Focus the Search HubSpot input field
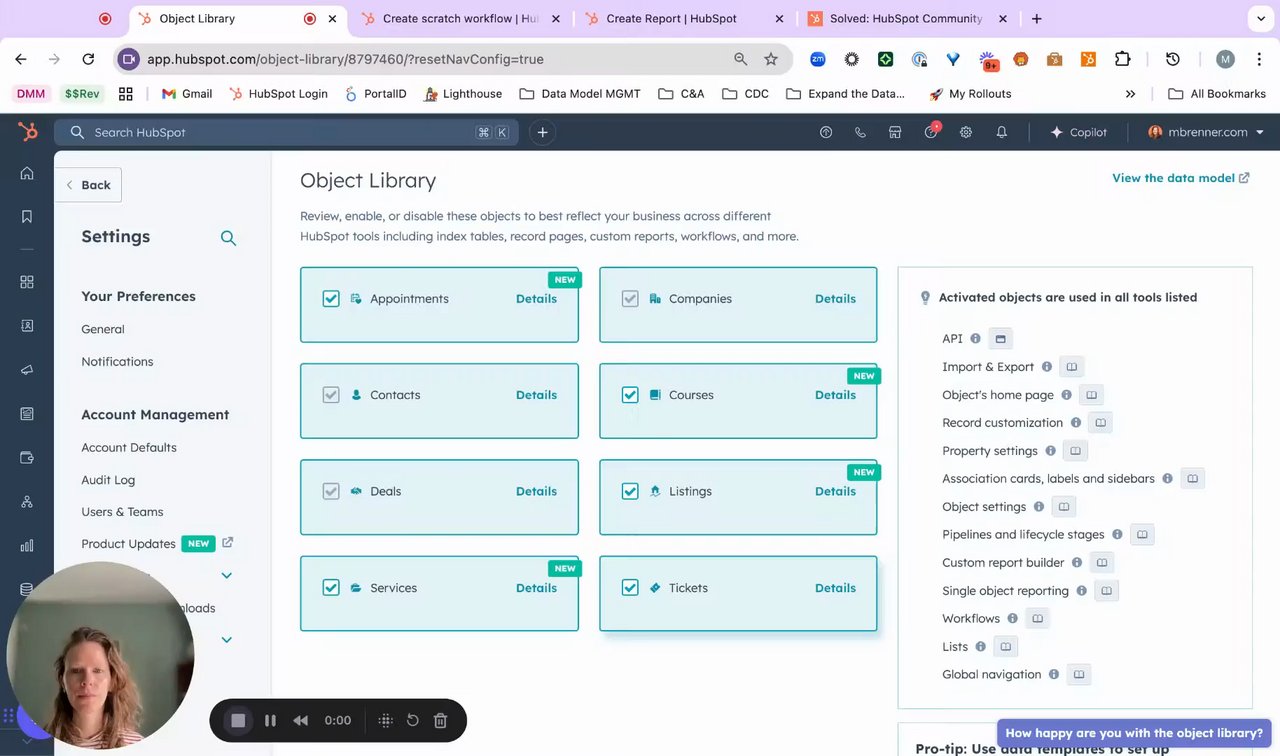Screen dimensions: 1280x756 click(x=286, y=132)
